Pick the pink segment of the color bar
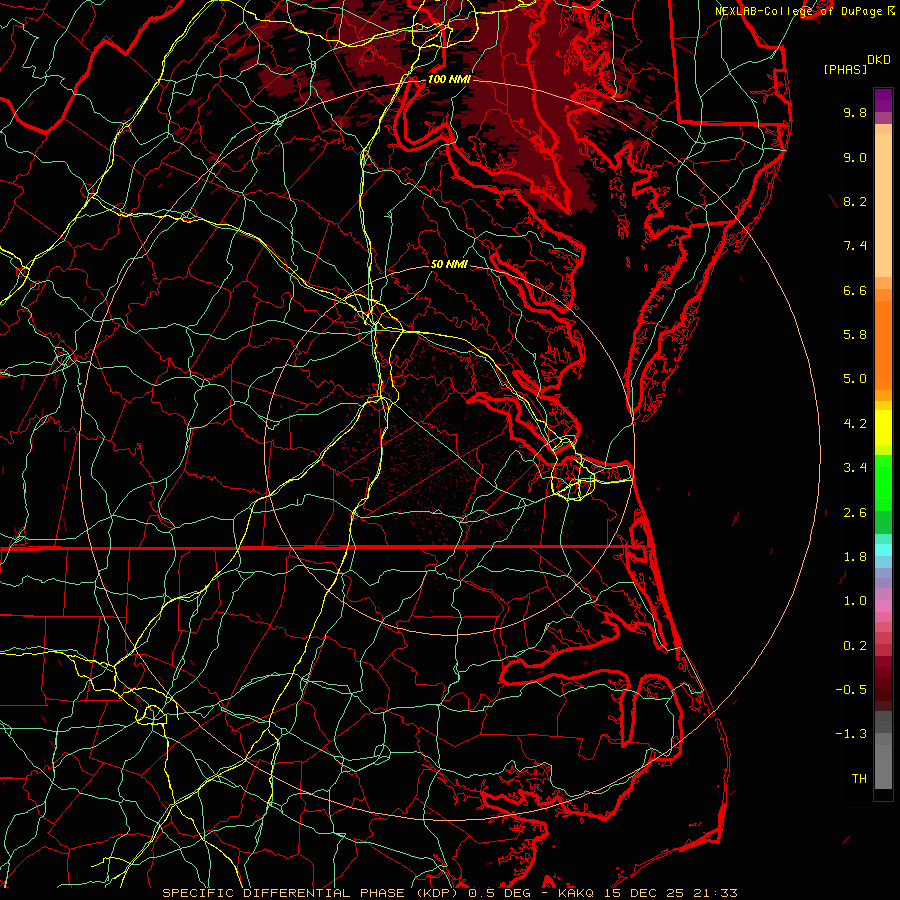900x900 pixels. 883,606
